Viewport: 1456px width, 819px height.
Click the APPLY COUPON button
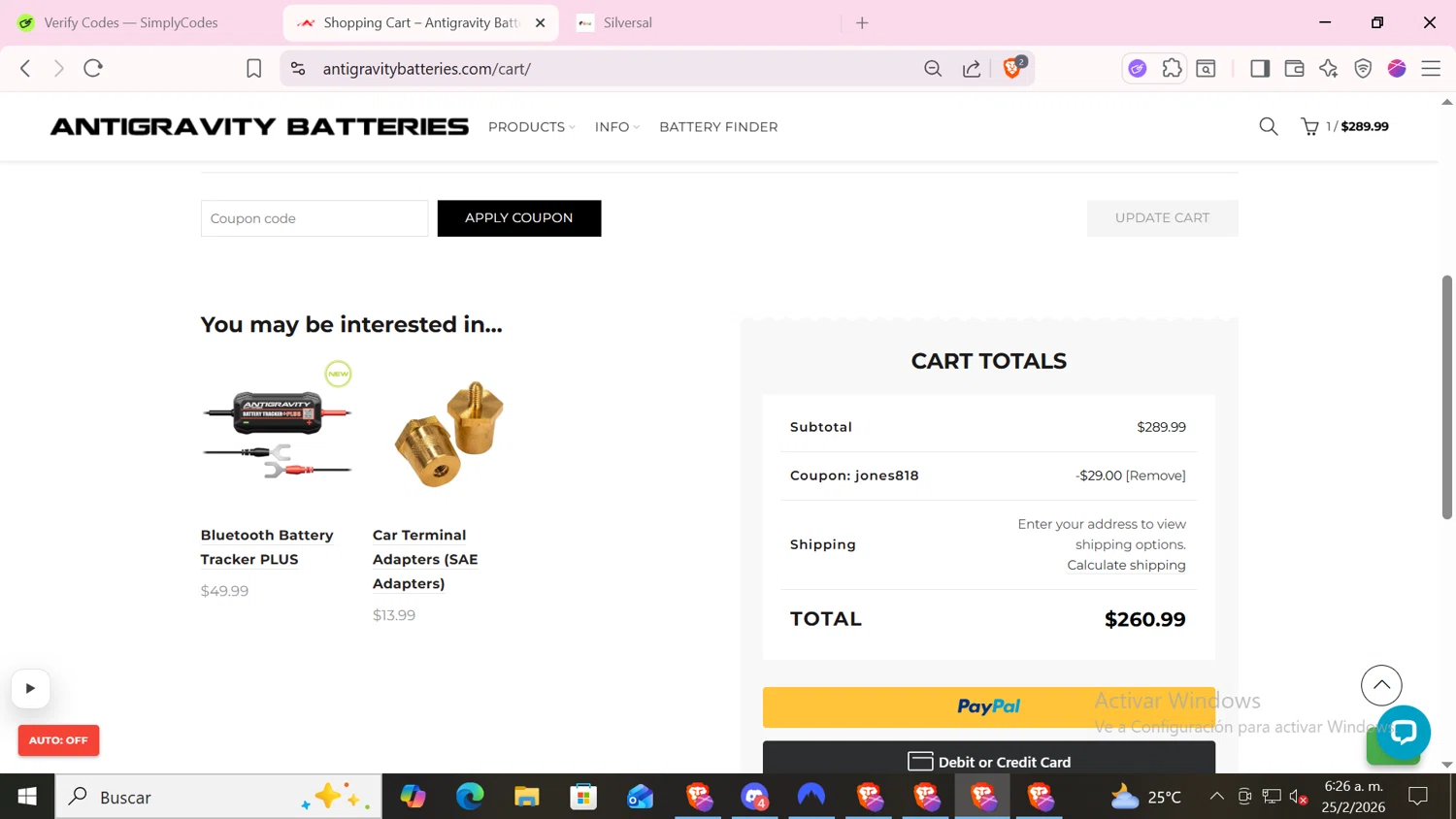(518, 218)
